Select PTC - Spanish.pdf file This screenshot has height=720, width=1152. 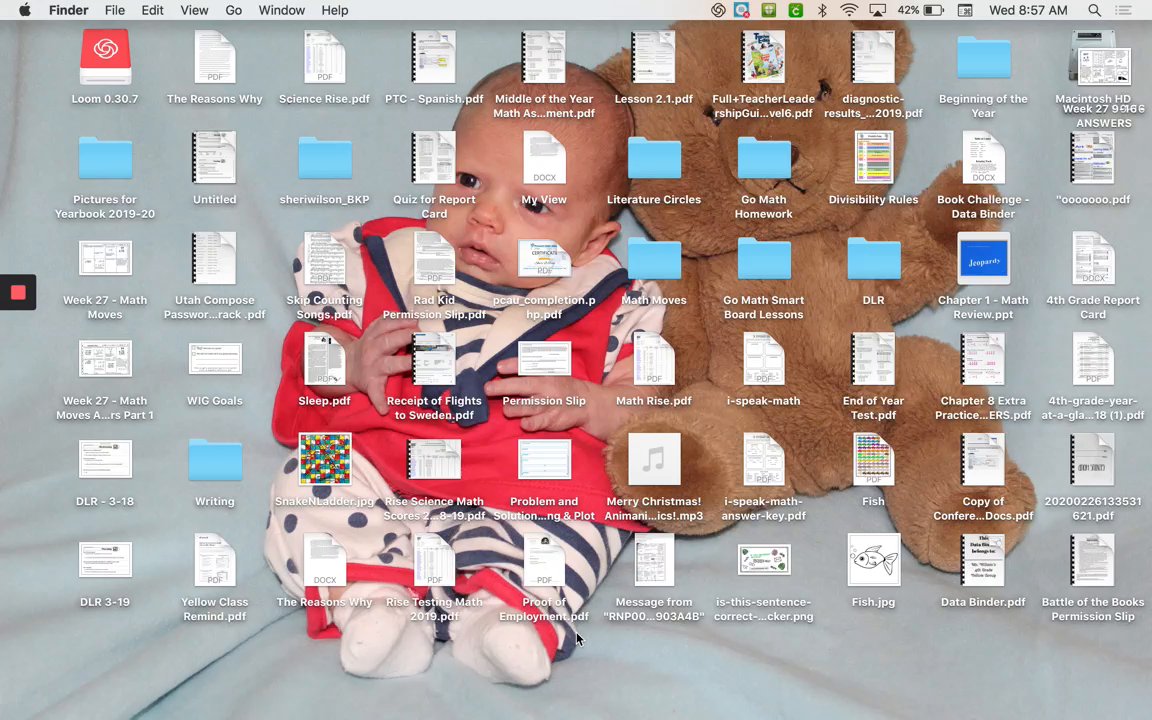pos(433,57)
